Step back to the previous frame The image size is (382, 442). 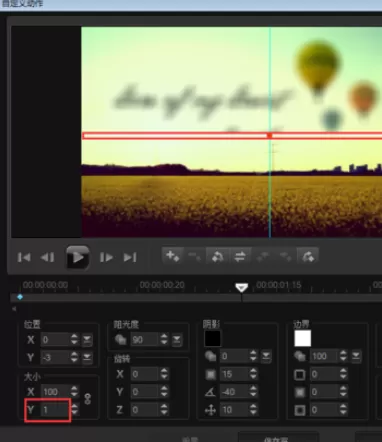(47, 257)
